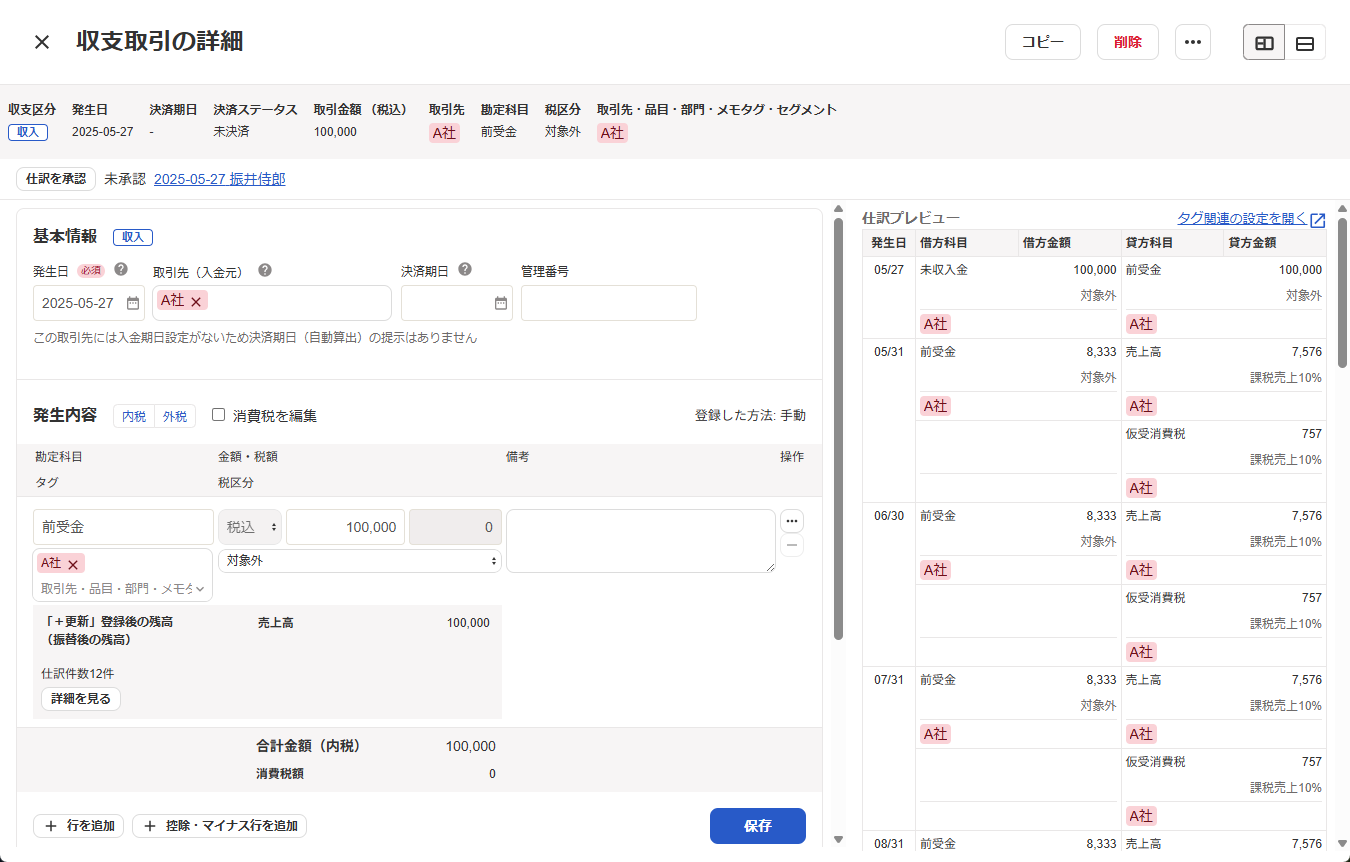Click the 収入 badge in the summary bar

[x=28, y=132]
